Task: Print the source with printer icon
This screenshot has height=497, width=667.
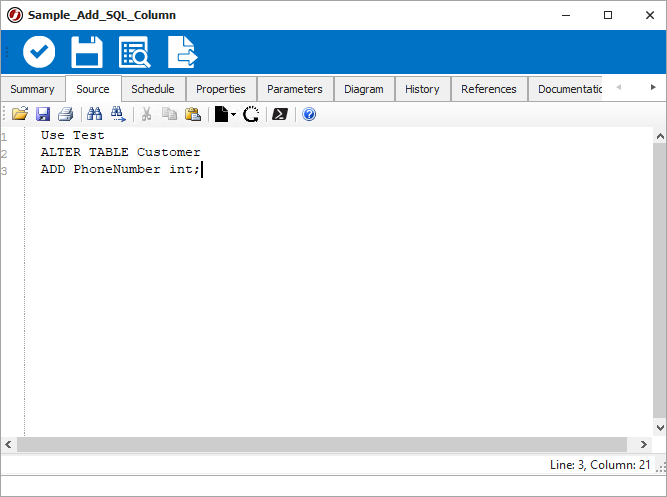Action: click(x=66, y=114)
